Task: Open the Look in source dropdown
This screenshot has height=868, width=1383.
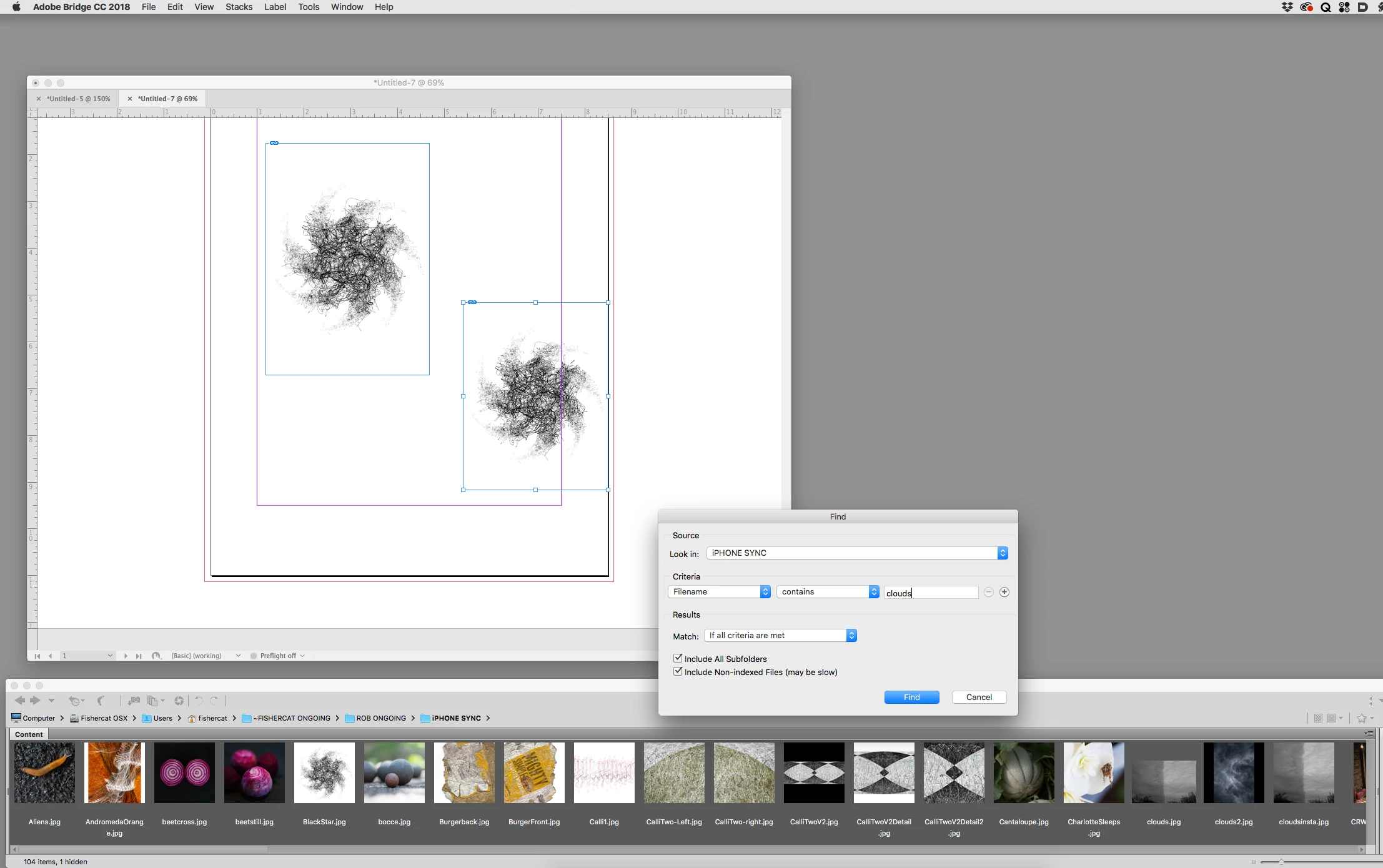Action: (856, 553)
